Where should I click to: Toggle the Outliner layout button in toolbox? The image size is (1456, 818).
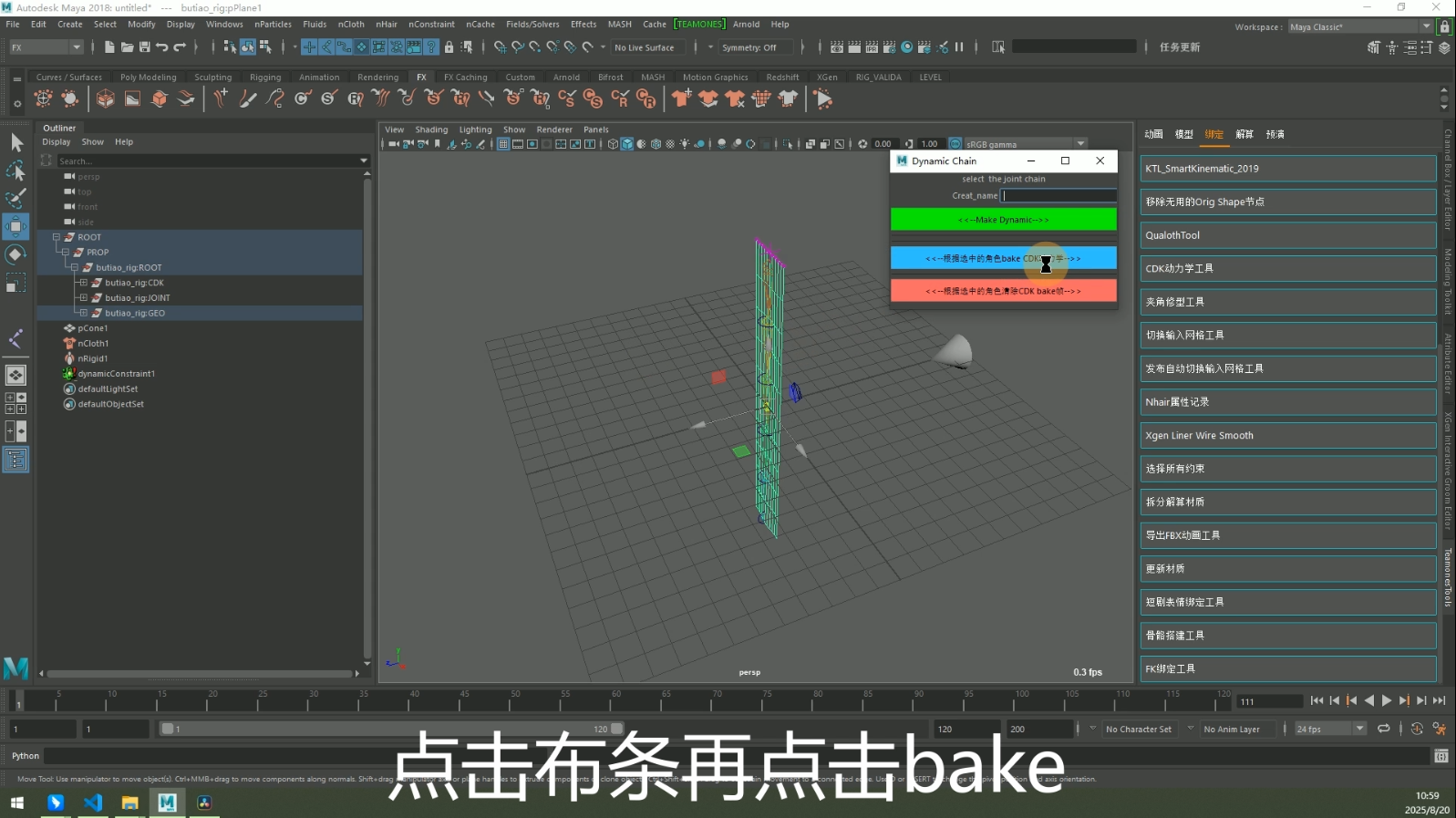click(x=15, y=460)
